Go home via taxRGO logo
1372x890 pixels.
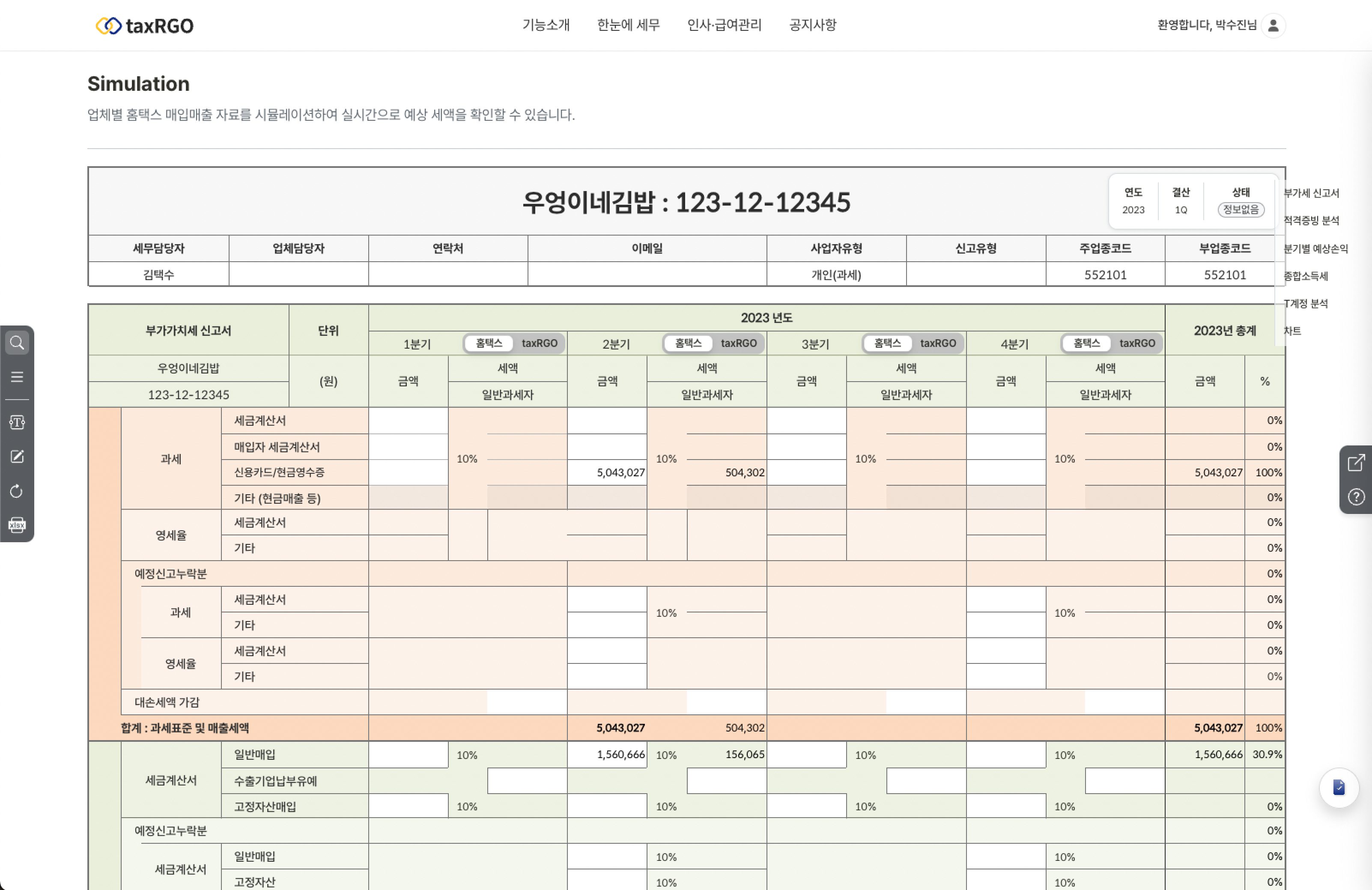pos(145,25)
